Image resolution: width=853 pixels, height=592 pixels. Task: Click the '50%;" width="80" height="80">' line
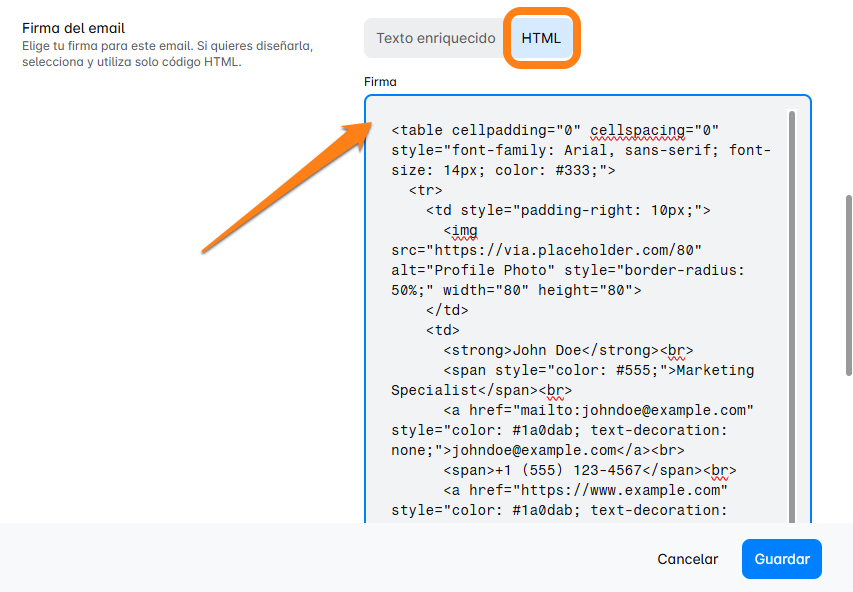point(516,291)
